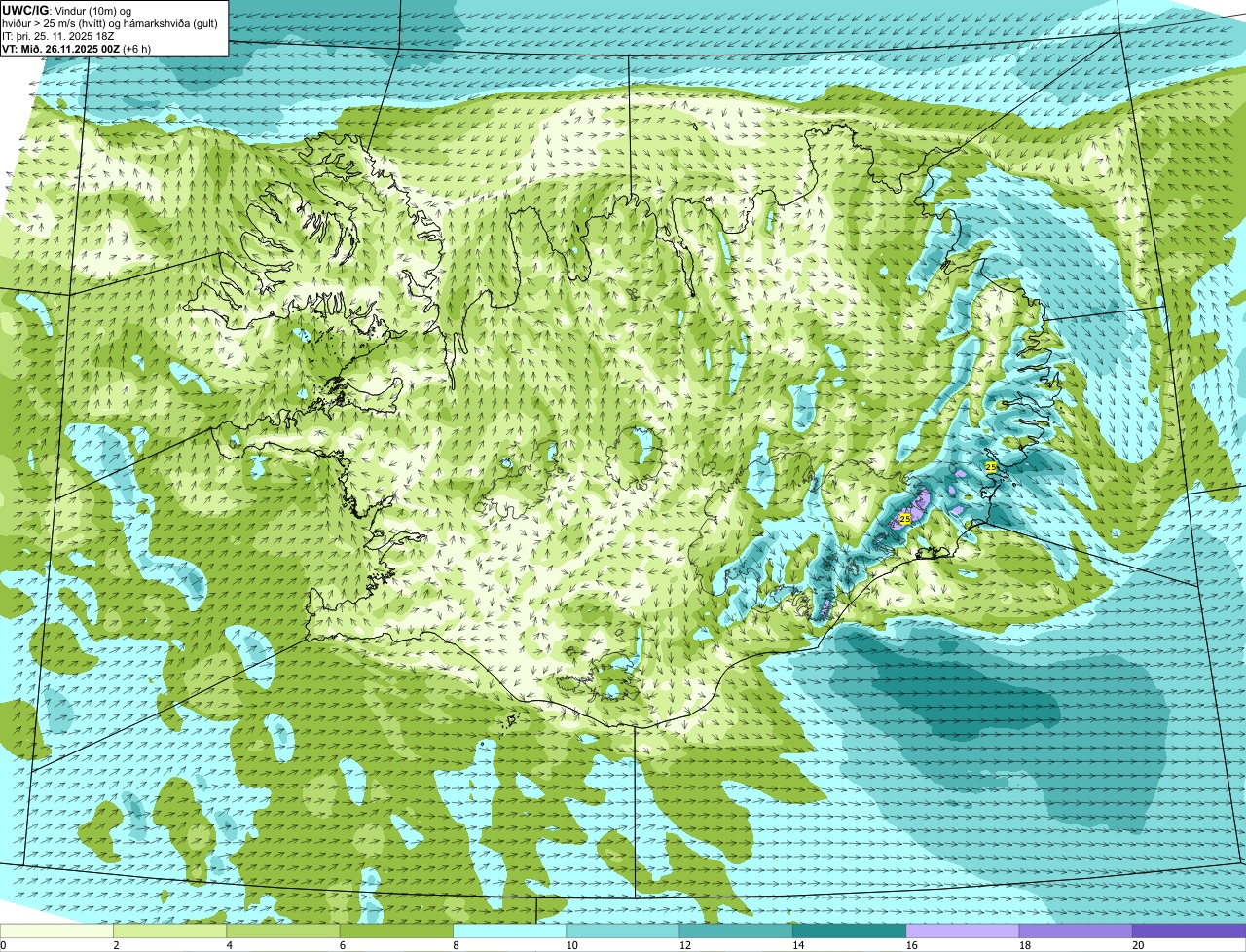Pick the palest 0–2 m/s color swatch

tap(56, 932)
